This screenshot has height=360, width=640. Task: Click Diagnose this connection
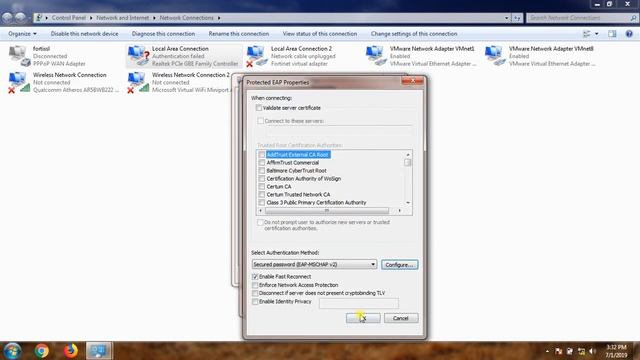click(163, 34)
